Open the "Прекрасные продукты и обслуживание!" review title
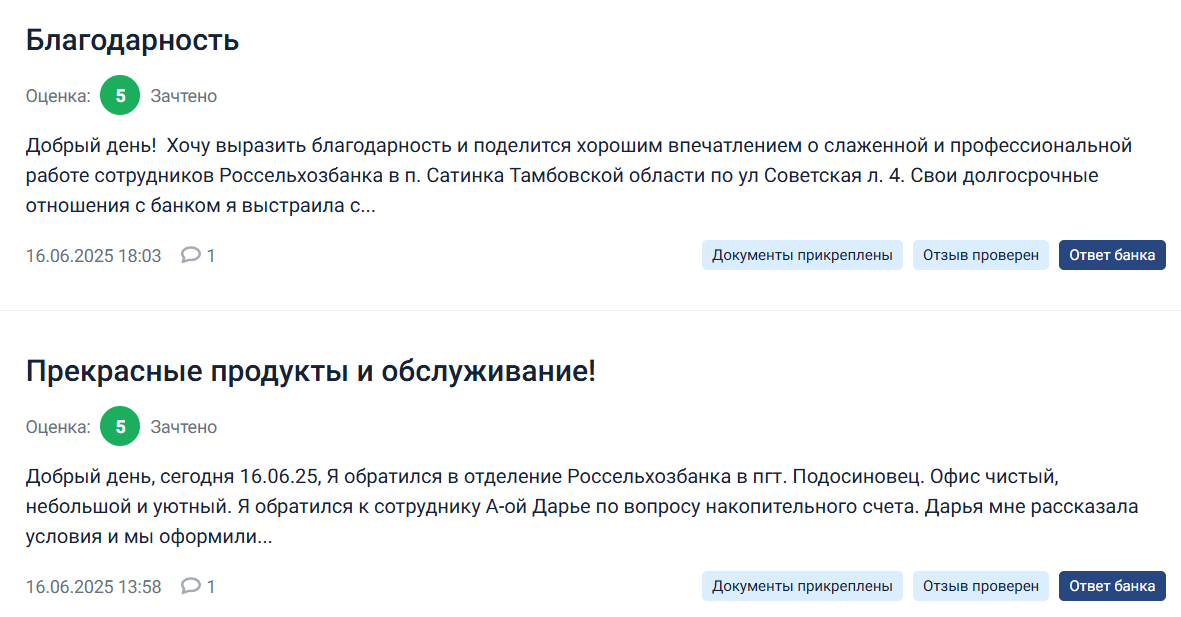1181x617 pixels. (x=310, y=372)
